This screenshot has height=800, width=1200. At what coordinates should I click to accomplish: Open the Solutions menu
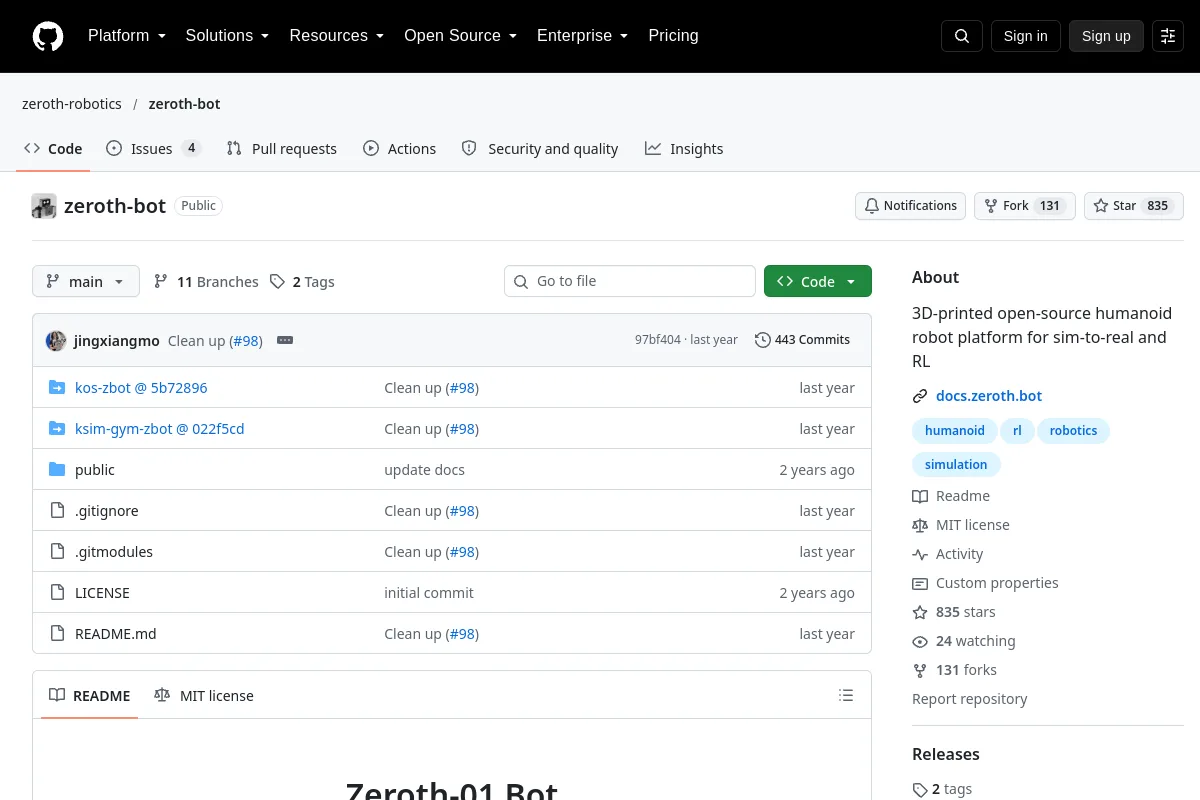click(227, 36)
